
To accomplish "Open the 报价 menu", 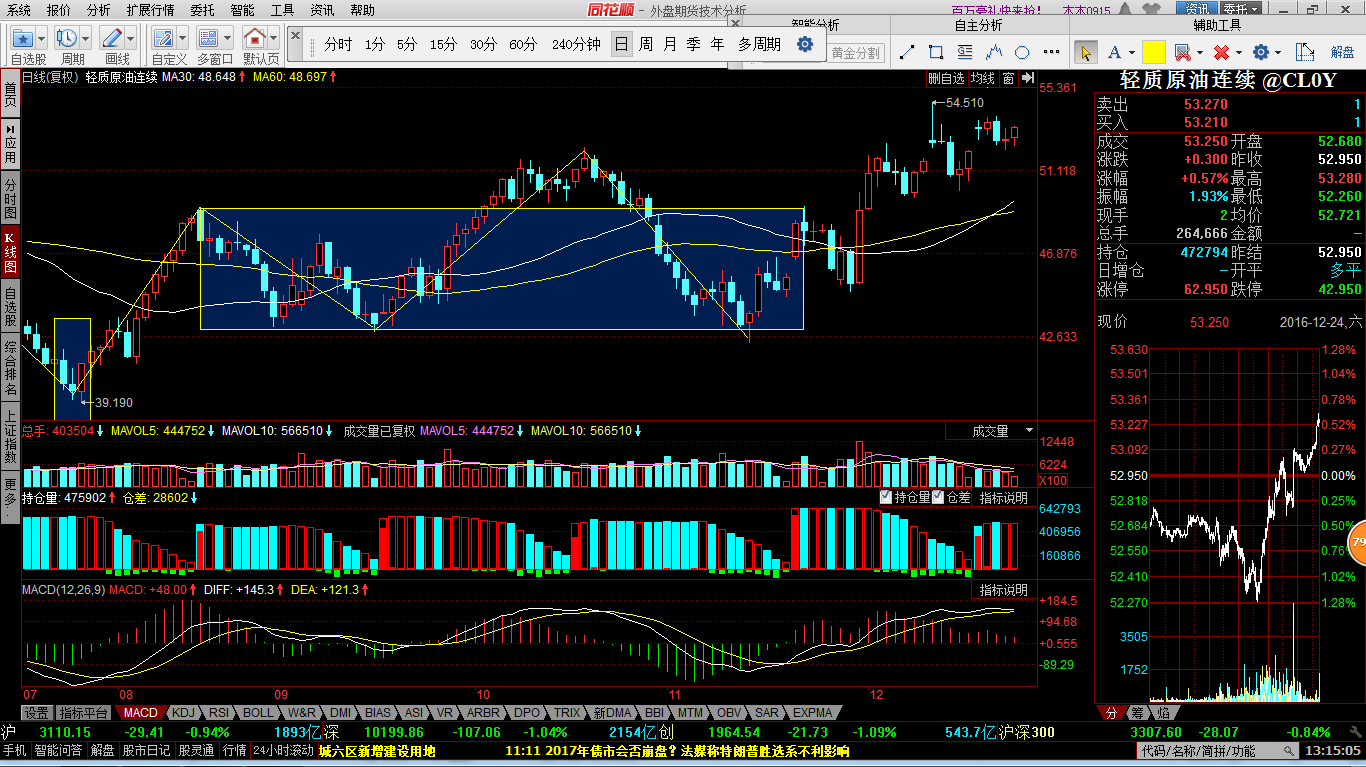I will click(x=59, y=10).
